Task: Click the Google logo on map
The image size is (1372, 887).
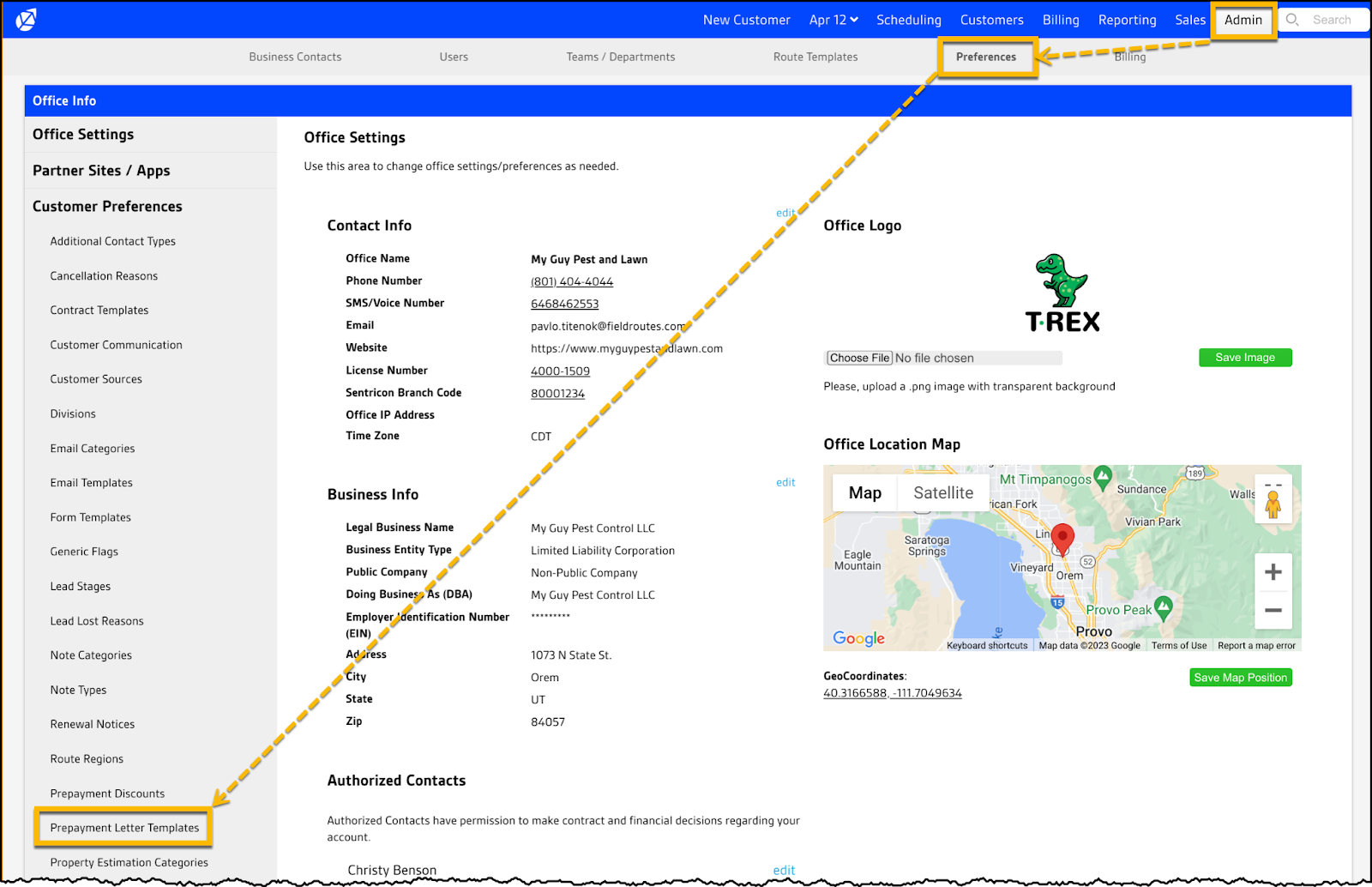Action: click(858, 638)
